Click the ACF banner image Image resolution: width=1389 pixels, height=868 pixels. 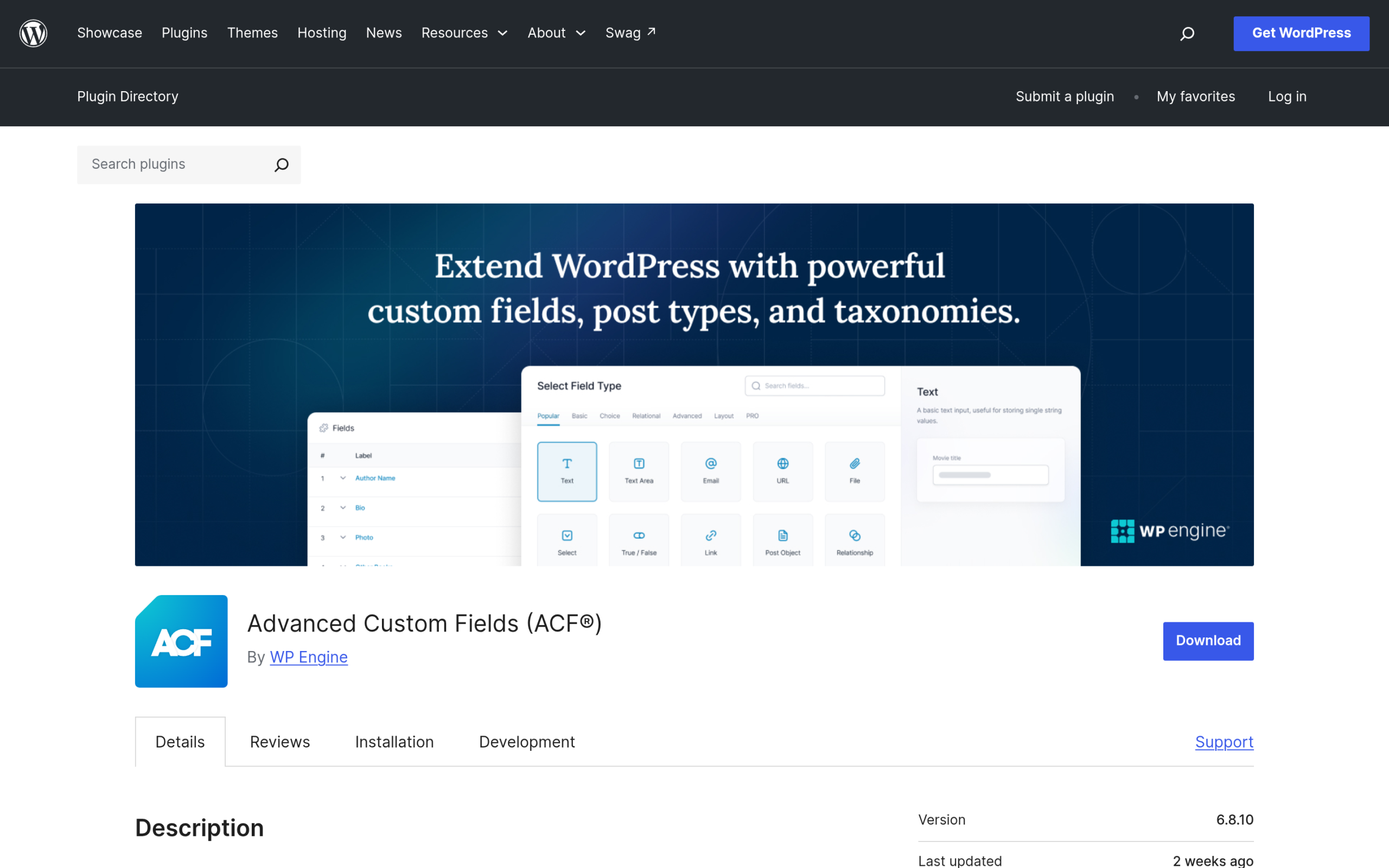point(694,385)
